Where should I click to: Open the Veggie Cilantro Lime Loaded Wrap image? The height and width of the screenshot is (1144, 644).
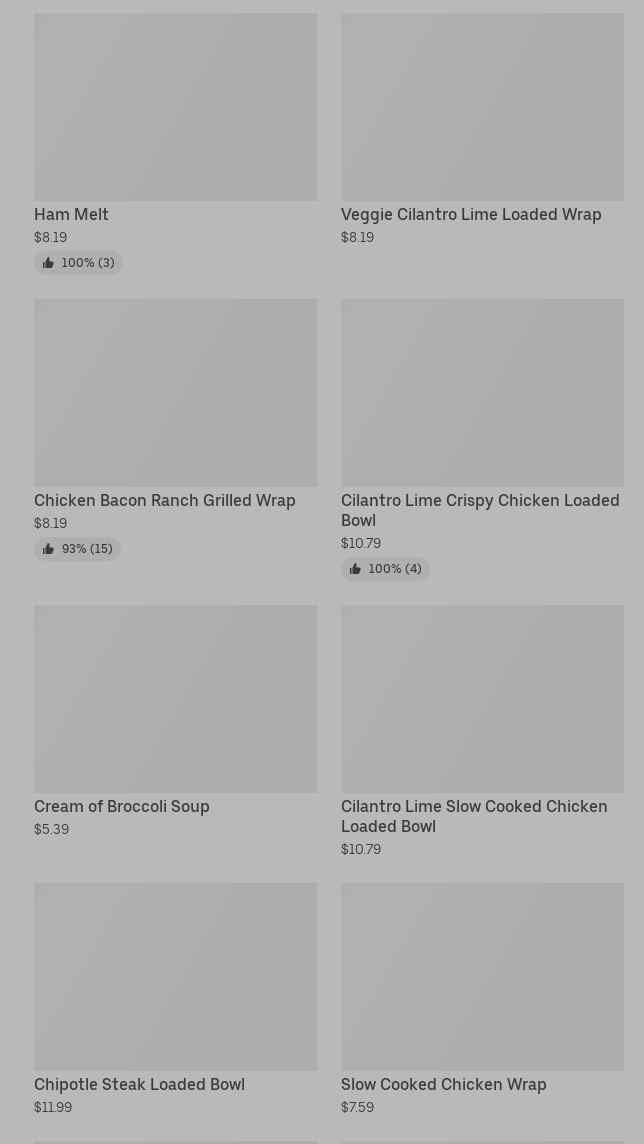482,107
